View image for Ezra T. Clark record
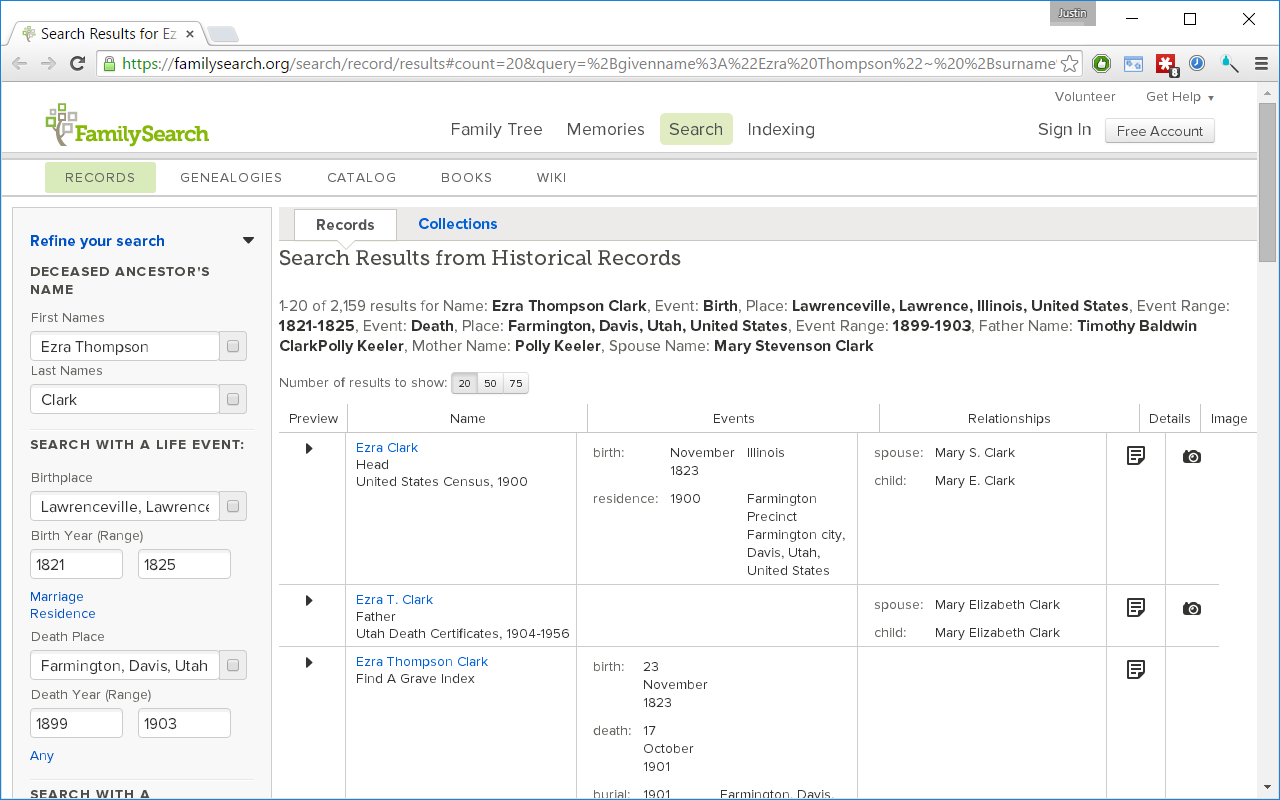The image size is (1280, 800). point(1192,609)
